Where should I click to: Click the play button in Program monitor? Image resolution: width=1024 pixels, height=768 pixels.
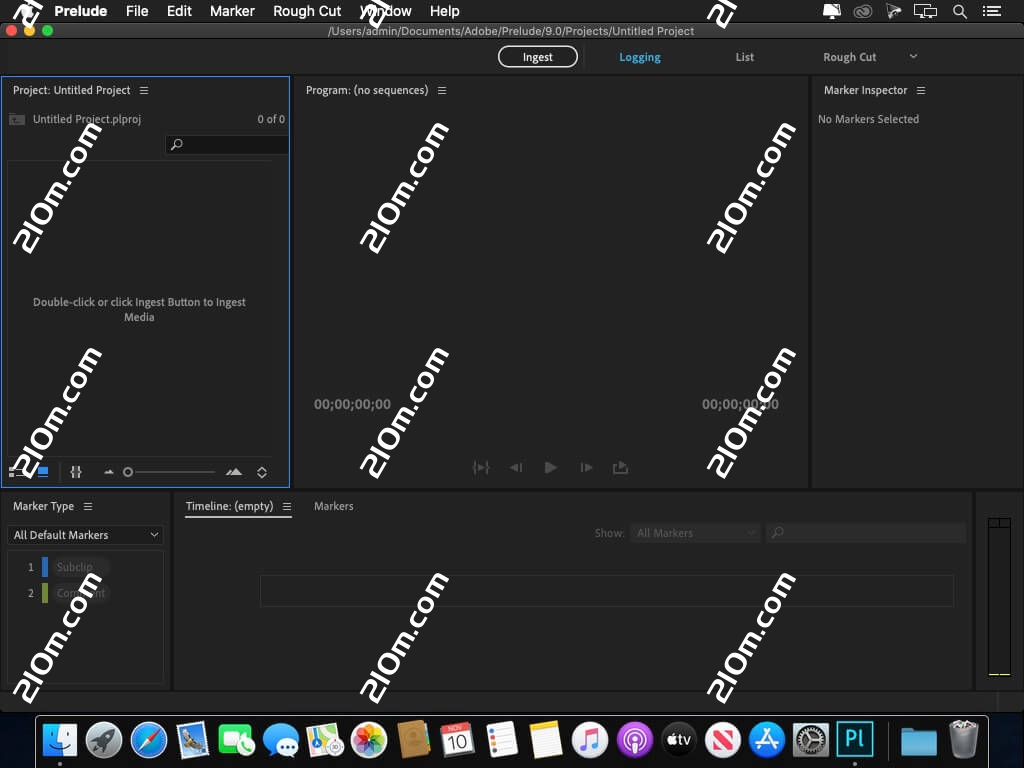tap(551, 468)
